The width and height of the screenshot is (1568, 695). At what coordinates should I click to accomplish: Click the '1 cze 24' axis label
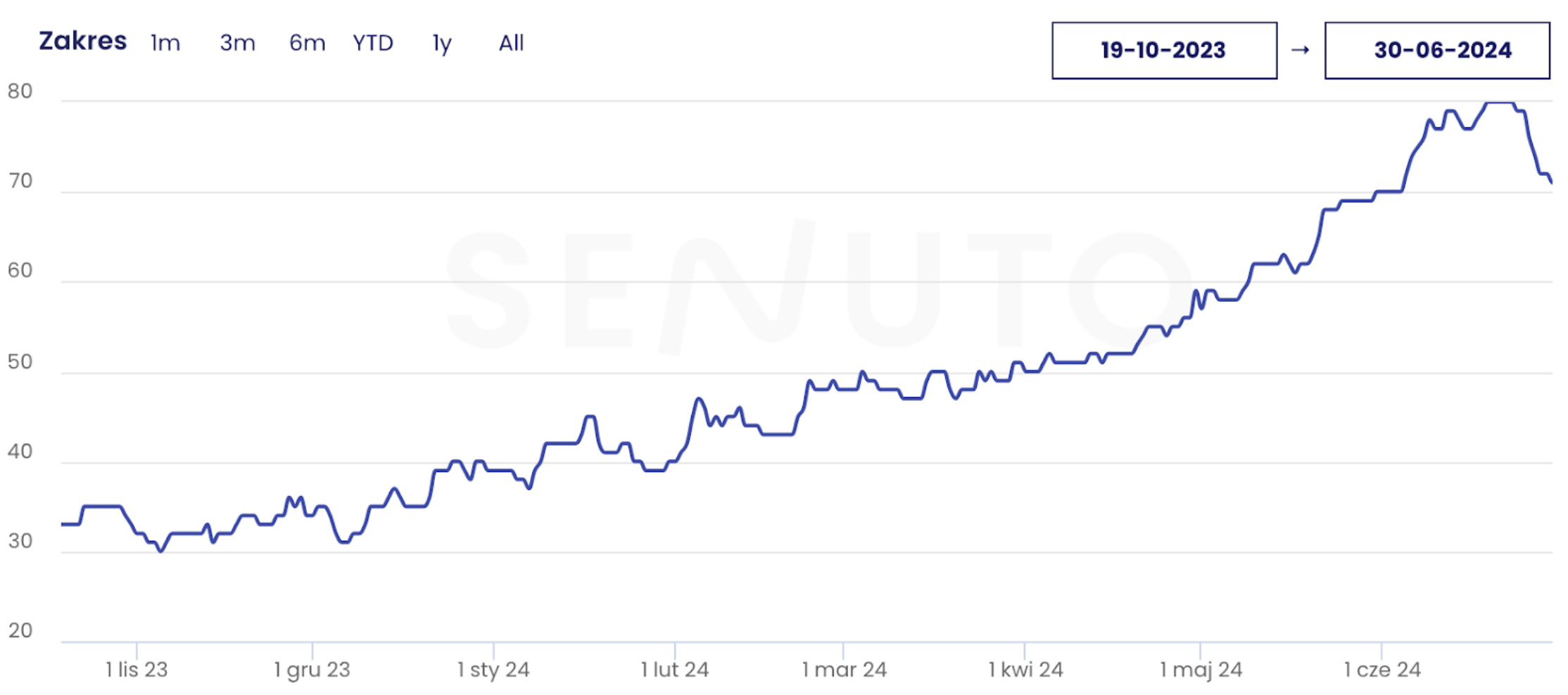(1382, 669)
